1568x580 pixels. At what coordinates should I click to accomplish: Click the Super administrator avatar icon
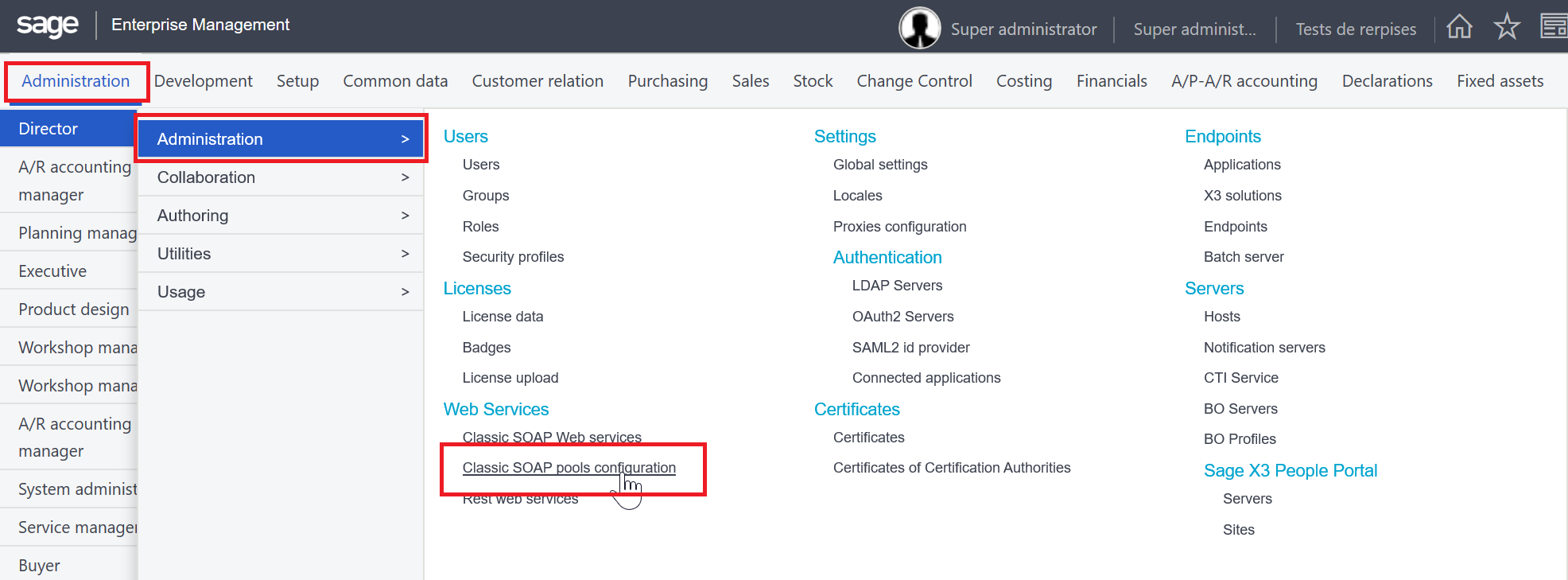tap(920, 29)
